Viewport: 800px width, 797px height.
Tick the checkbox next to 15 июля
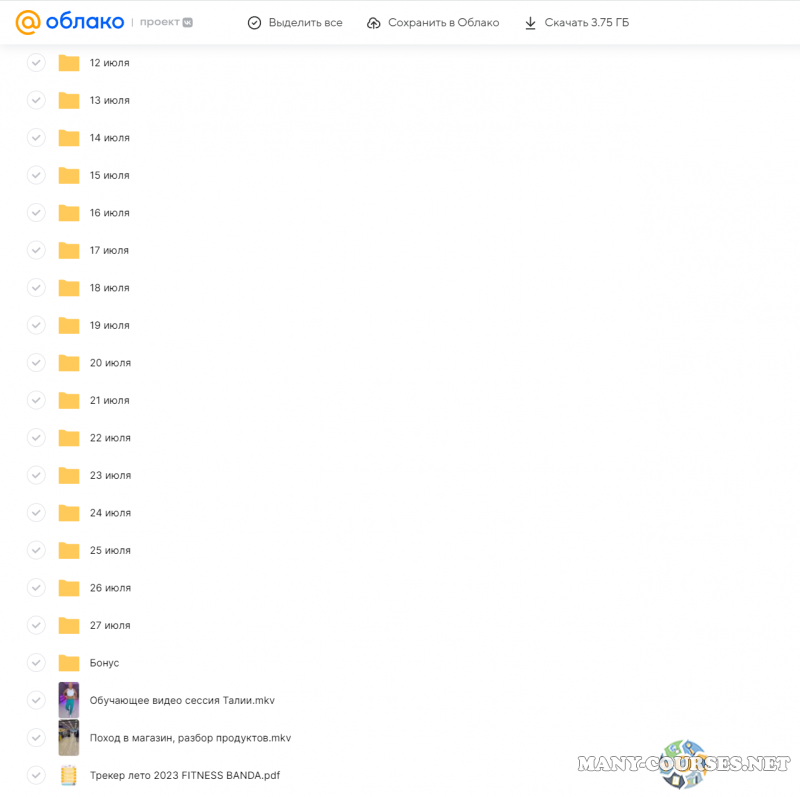(x=36, y=175)
